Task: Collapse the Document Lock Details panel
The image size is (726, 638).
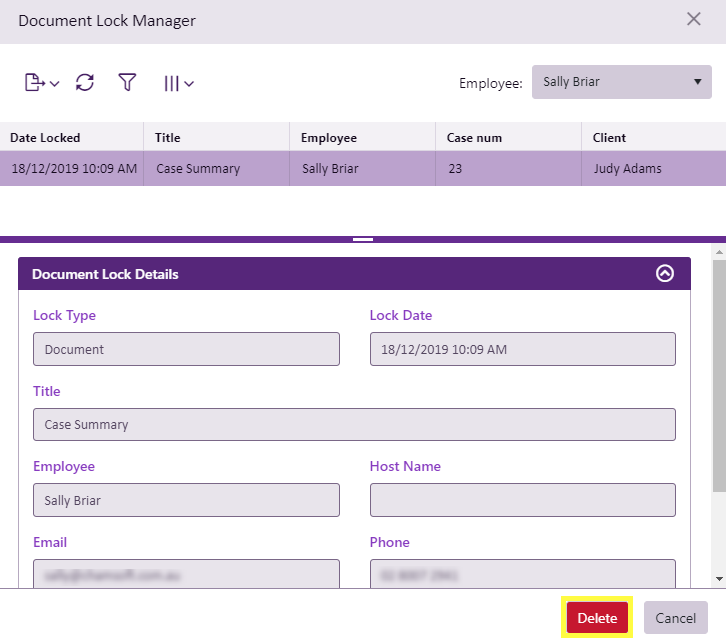Action: [x=665, y=274]
